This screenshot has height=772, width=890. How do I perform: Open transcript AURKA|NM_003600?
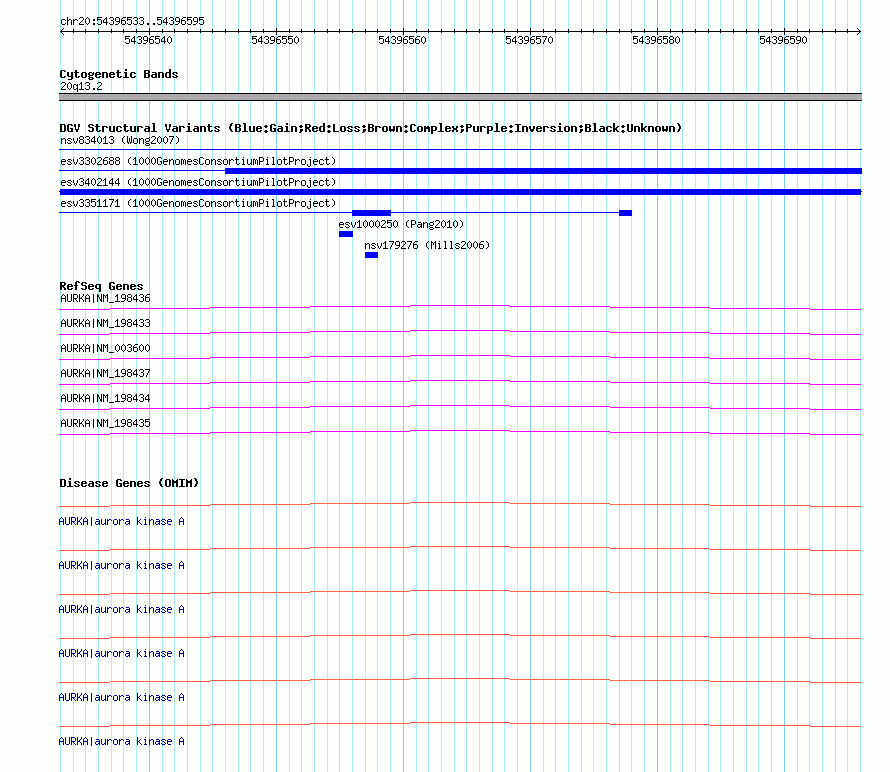(x=105, y=349)
